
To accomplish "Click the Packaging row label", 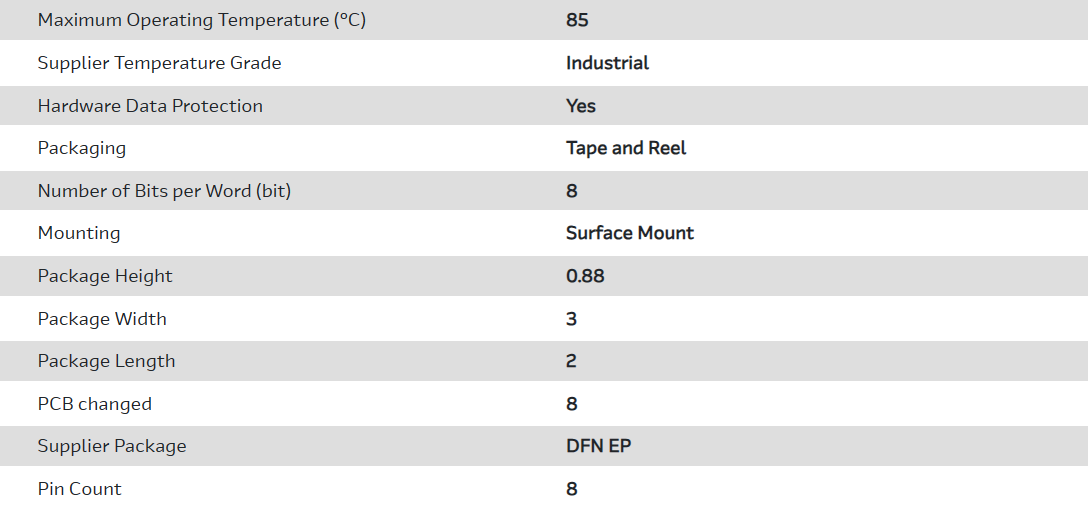I will pyautogui.click(x=82, y=148).
